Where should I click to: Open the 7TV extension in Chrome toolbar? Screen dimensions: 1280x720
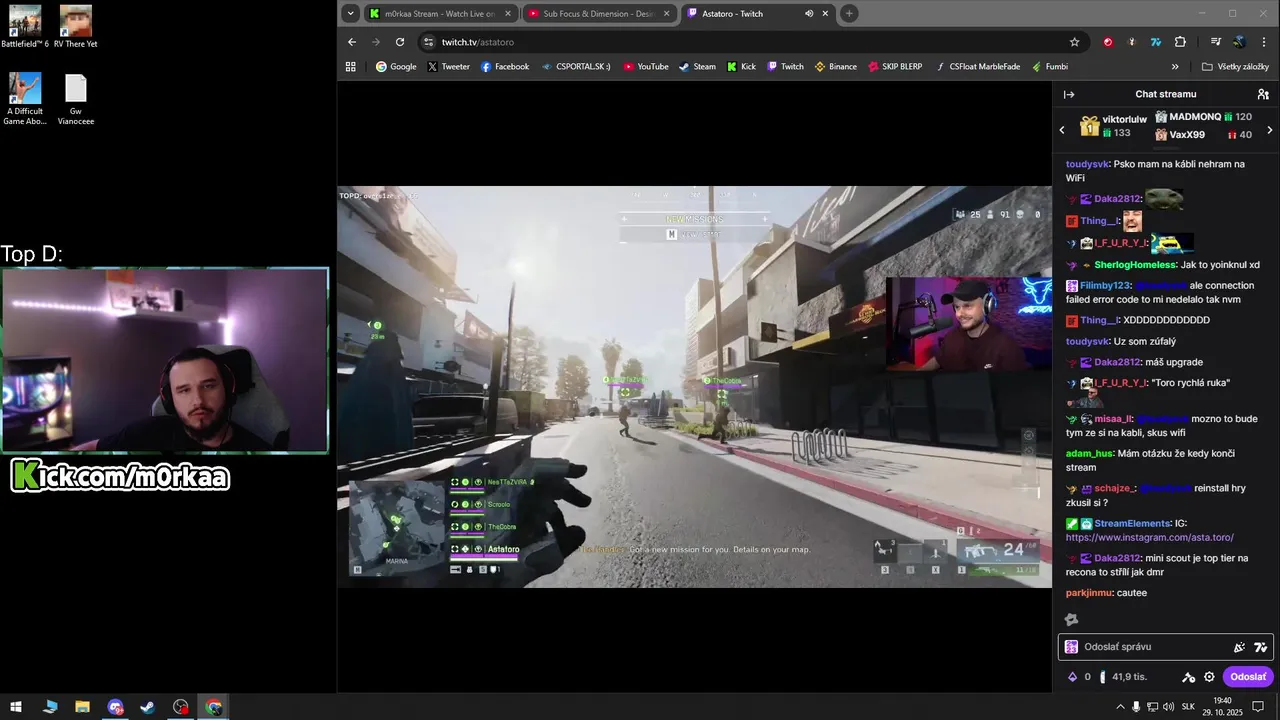[x=1156, y=42]
